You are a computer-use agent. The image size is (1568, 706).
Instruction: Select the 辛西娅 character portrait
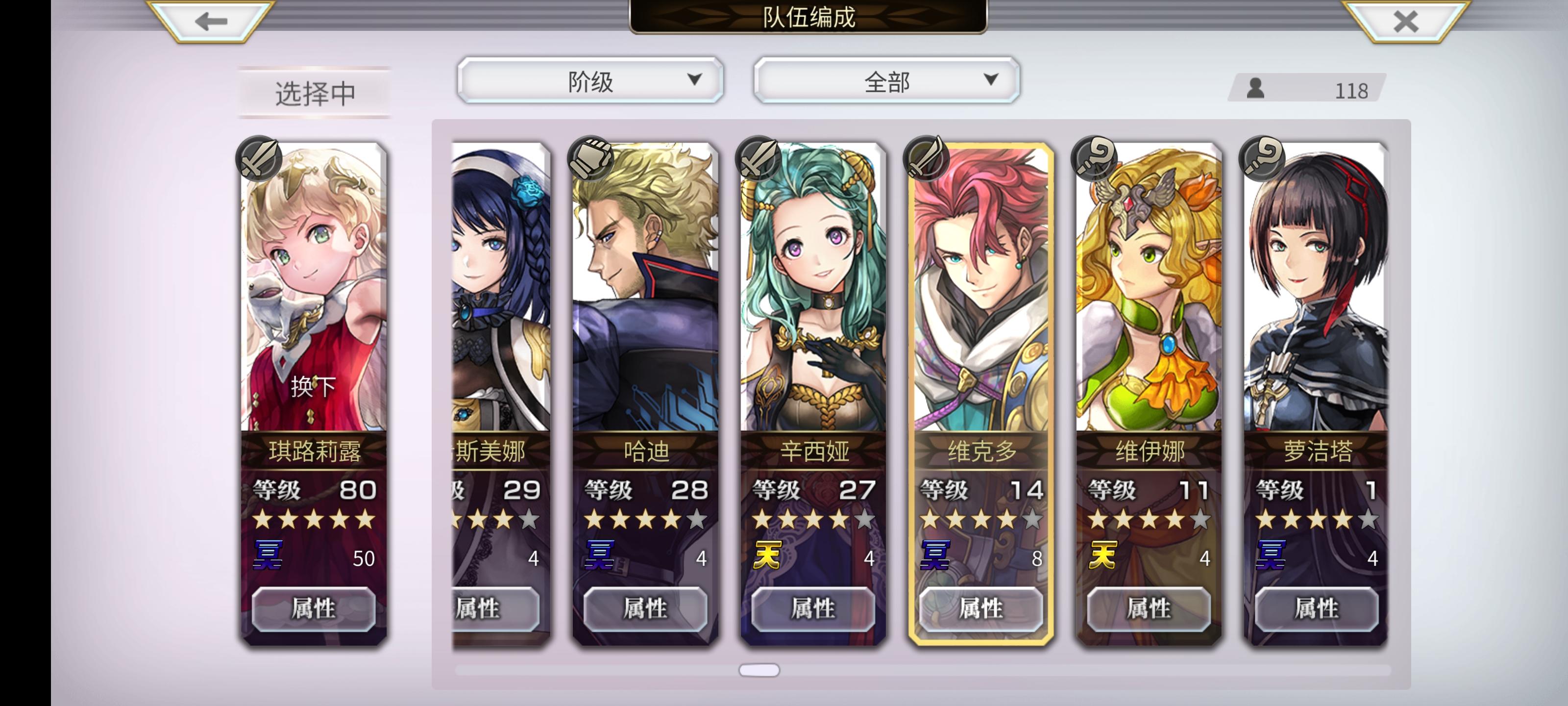(x=813, y=286)
